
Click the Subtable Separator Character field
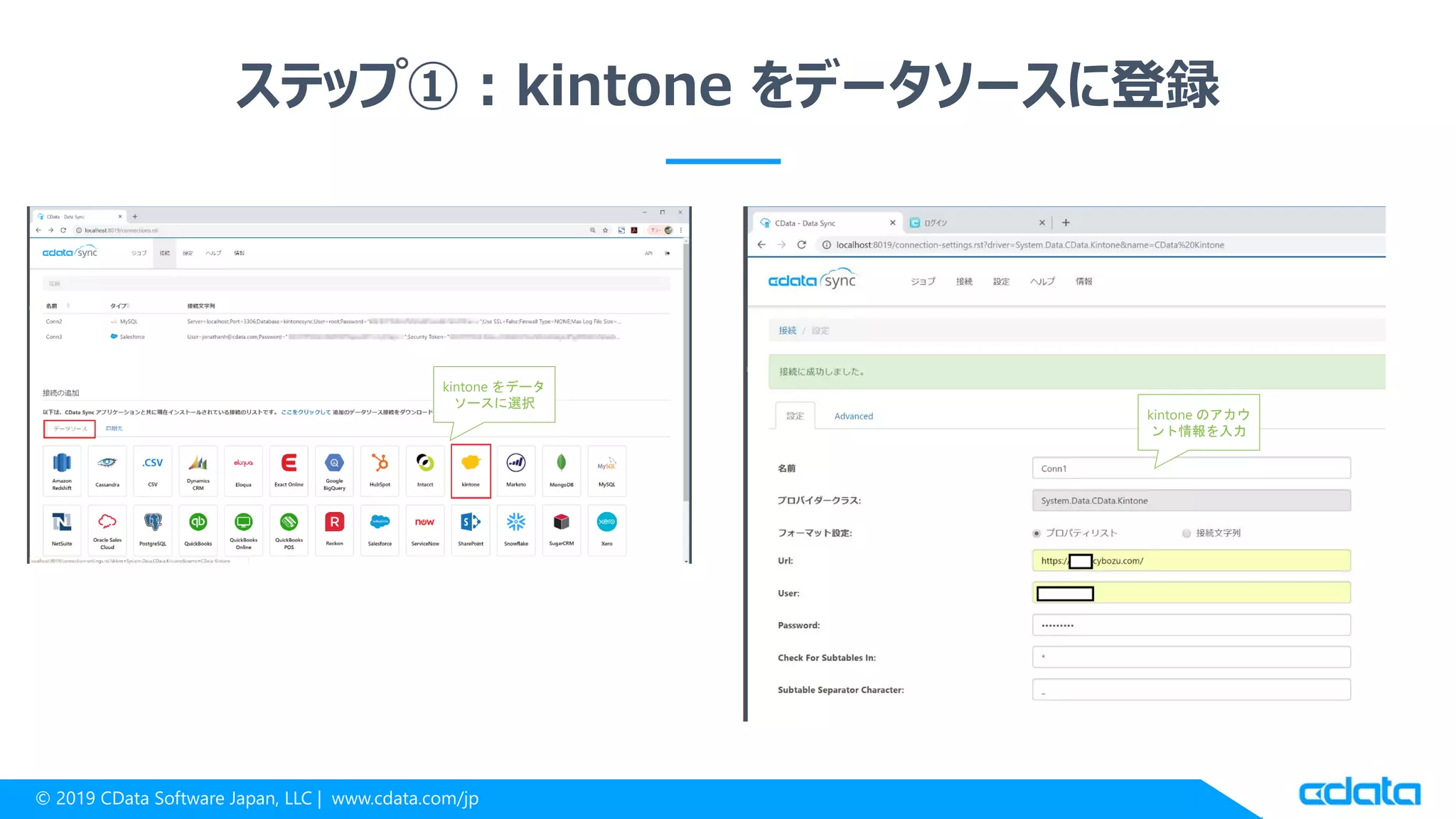point(1191,690)
